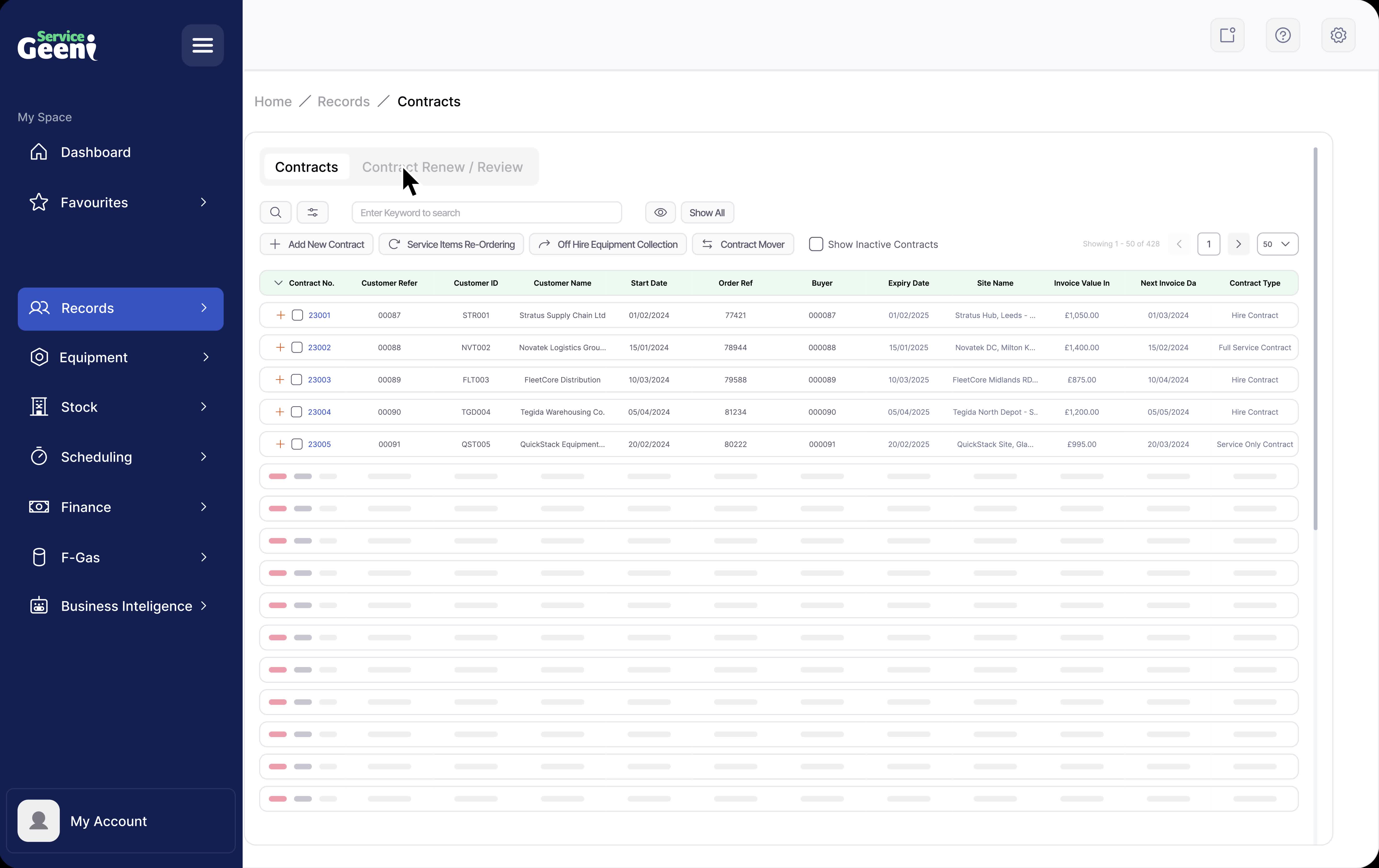Click the Favourites star icon
The width and height of the screenshot is (1379, 868).
pos(39,202)
